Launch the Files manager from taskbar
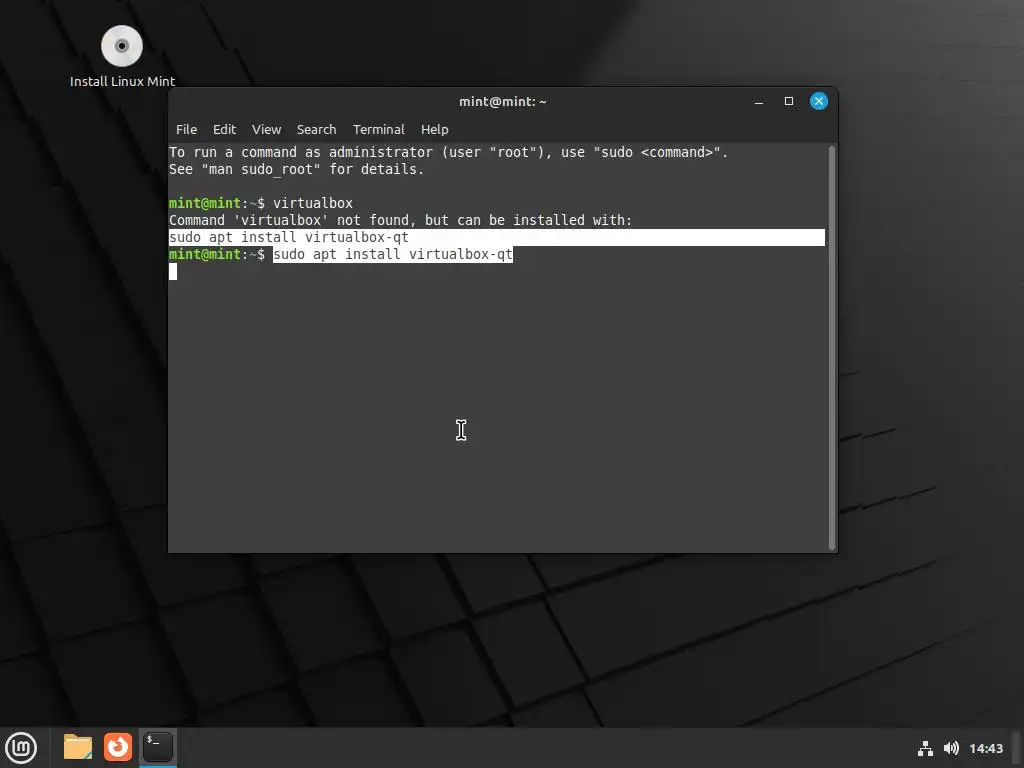This screenshot has width=1024, height=768. [x=78, y=747]
